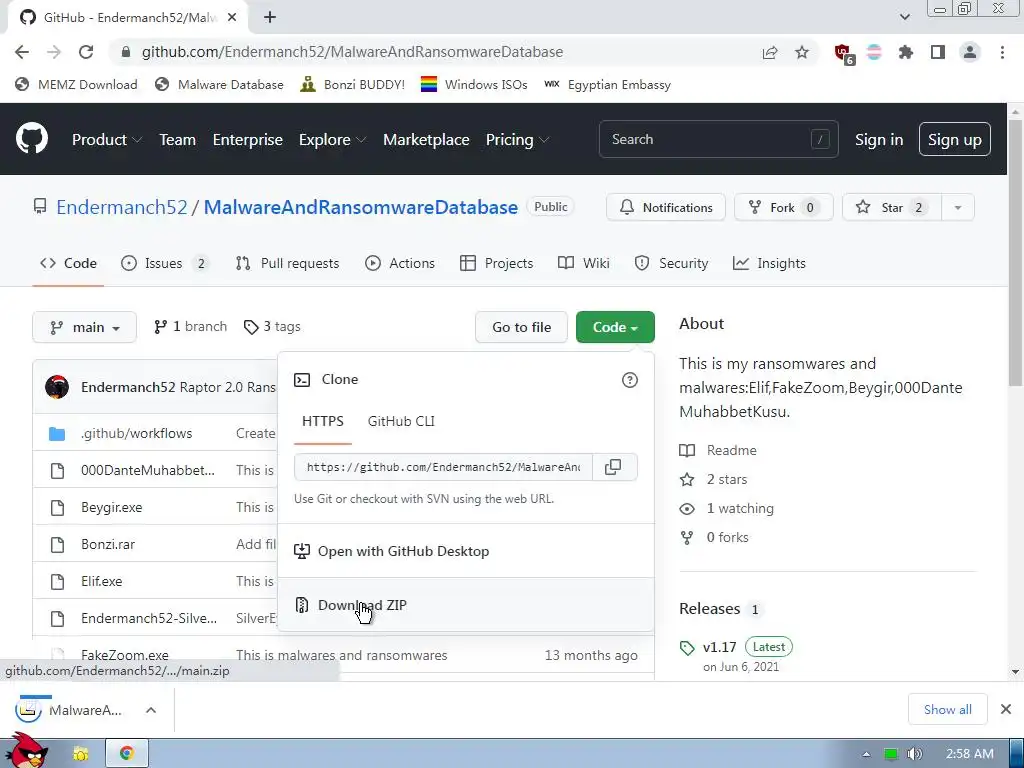Click the GitHub search field
Screen dimensions: 1024x768
coord(718,139)
